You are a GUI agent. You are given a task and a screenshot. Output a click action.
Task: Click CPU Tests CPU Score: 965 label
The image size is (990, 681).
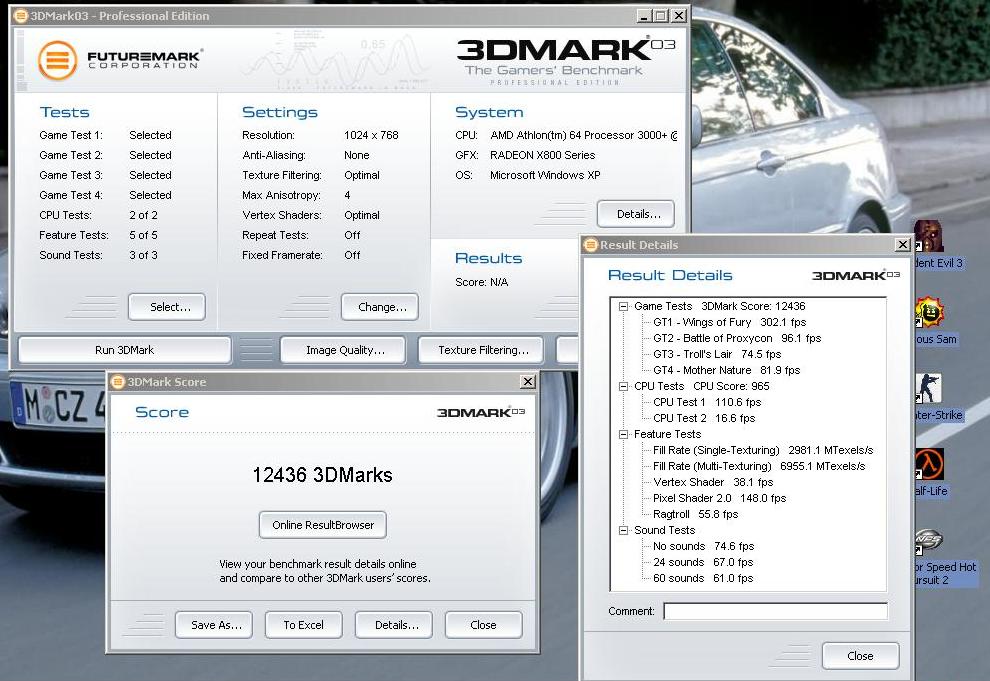(x=701, y=386)
